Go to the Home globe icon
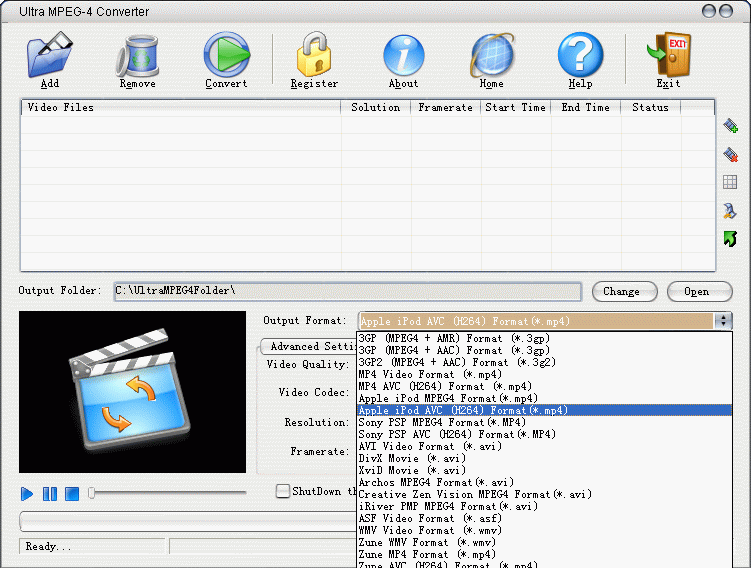The height and width of the screenshot is (568, 751). (x=492, y=55)
